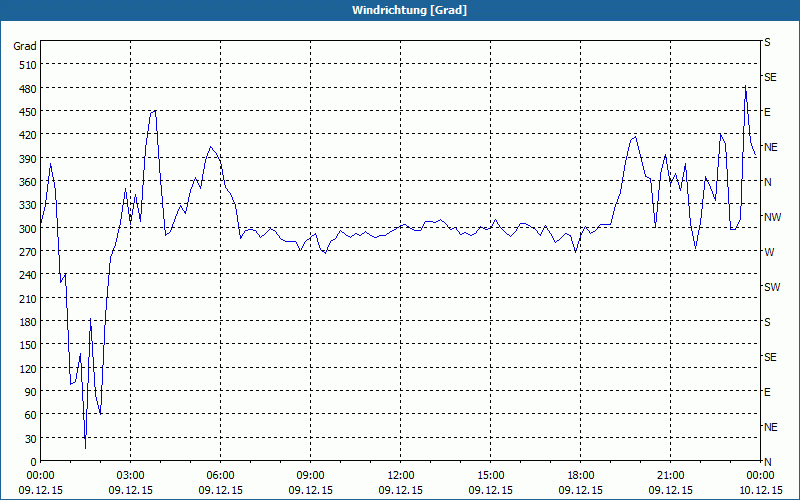Click the y-axis value "270"
The width and height of the screenshot is (800, 500).
[28, 252]
